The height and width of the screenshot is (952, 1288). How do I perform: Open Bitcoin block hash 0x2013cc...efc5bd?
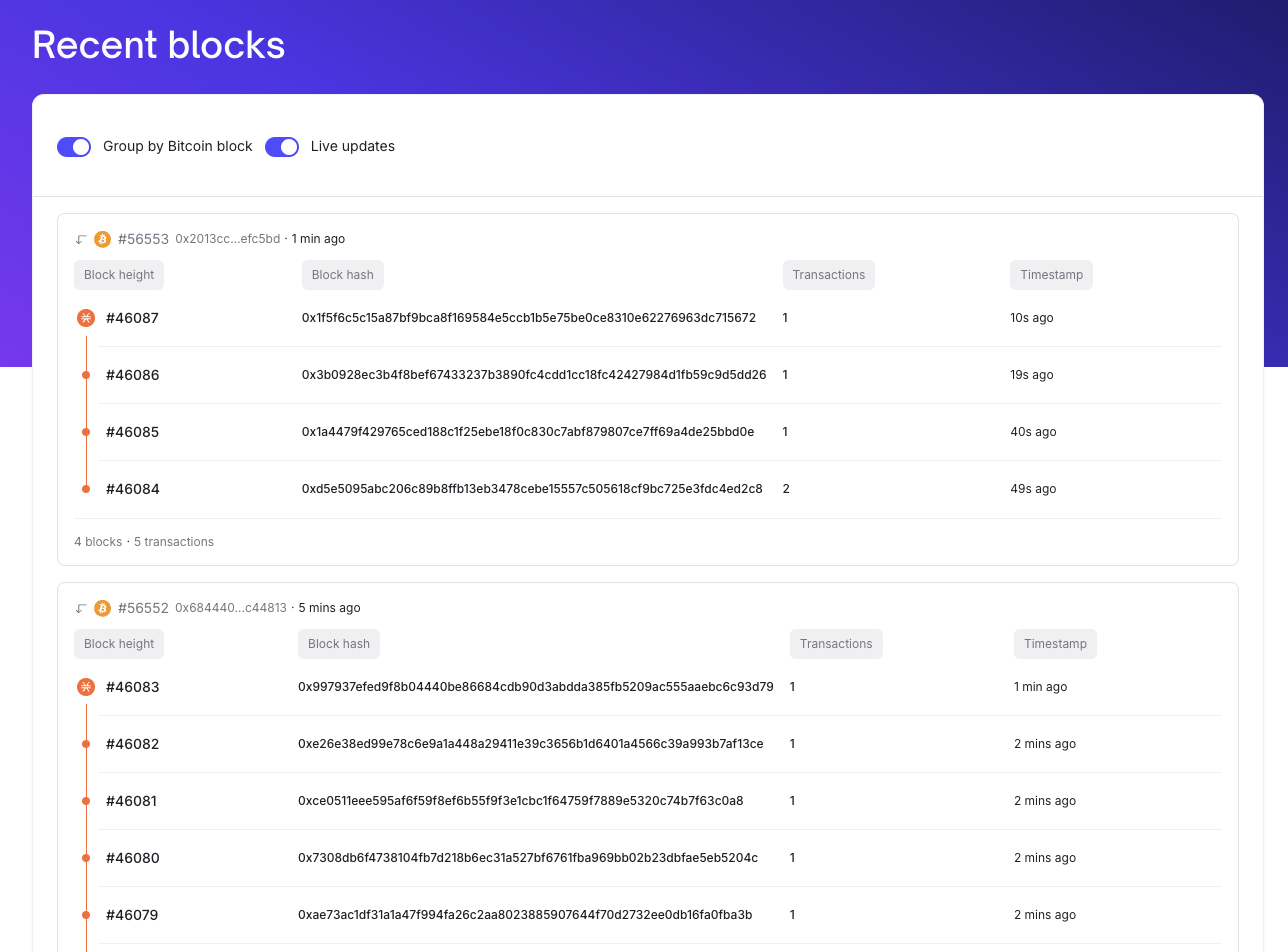pyautogui.click(x=227, y=239)
